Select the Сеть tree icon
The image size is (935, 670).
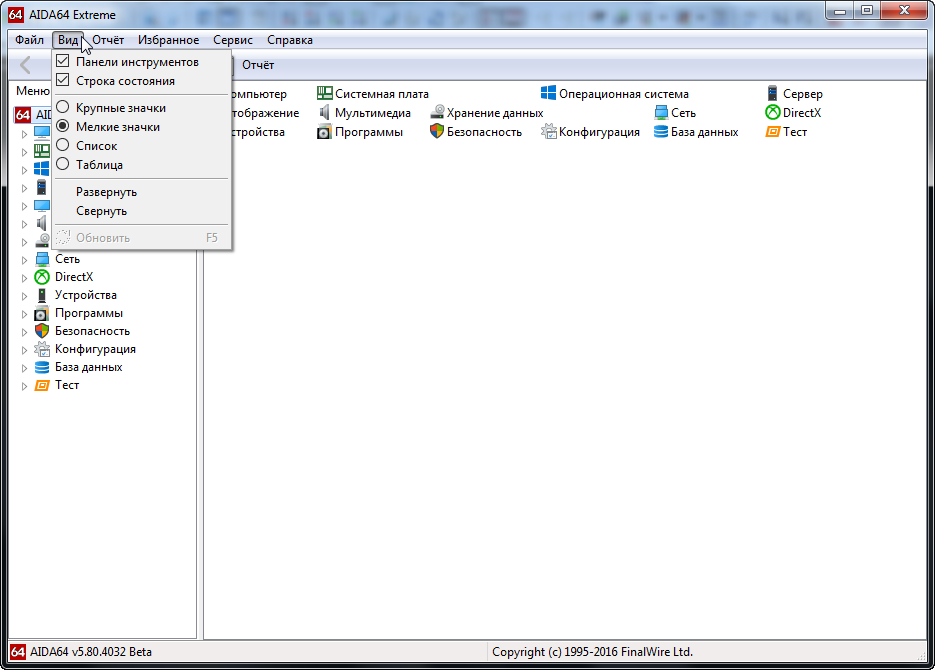[x=42, y=259]
